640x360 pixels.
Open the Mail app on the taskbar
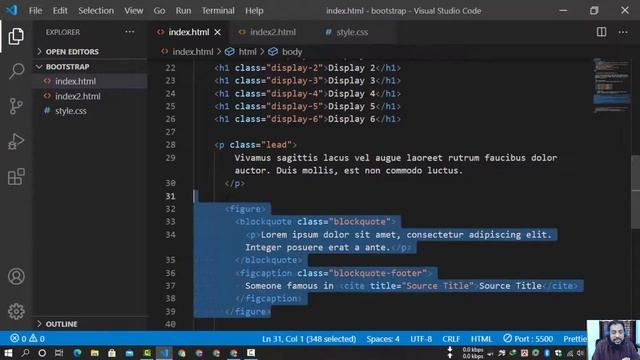[129, 353]
